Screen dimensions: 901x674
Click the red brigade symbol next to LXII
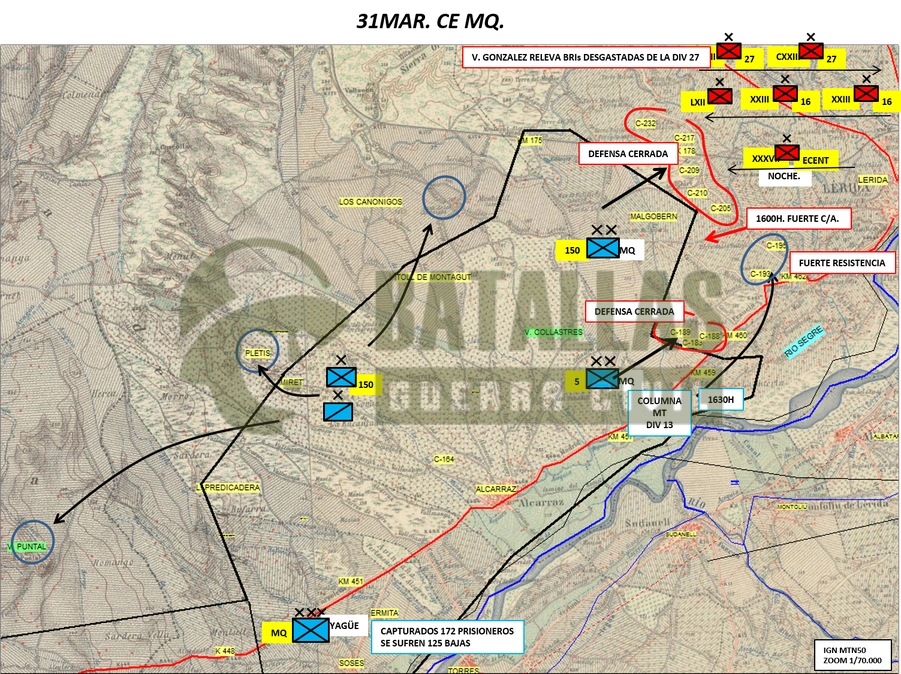719,96
